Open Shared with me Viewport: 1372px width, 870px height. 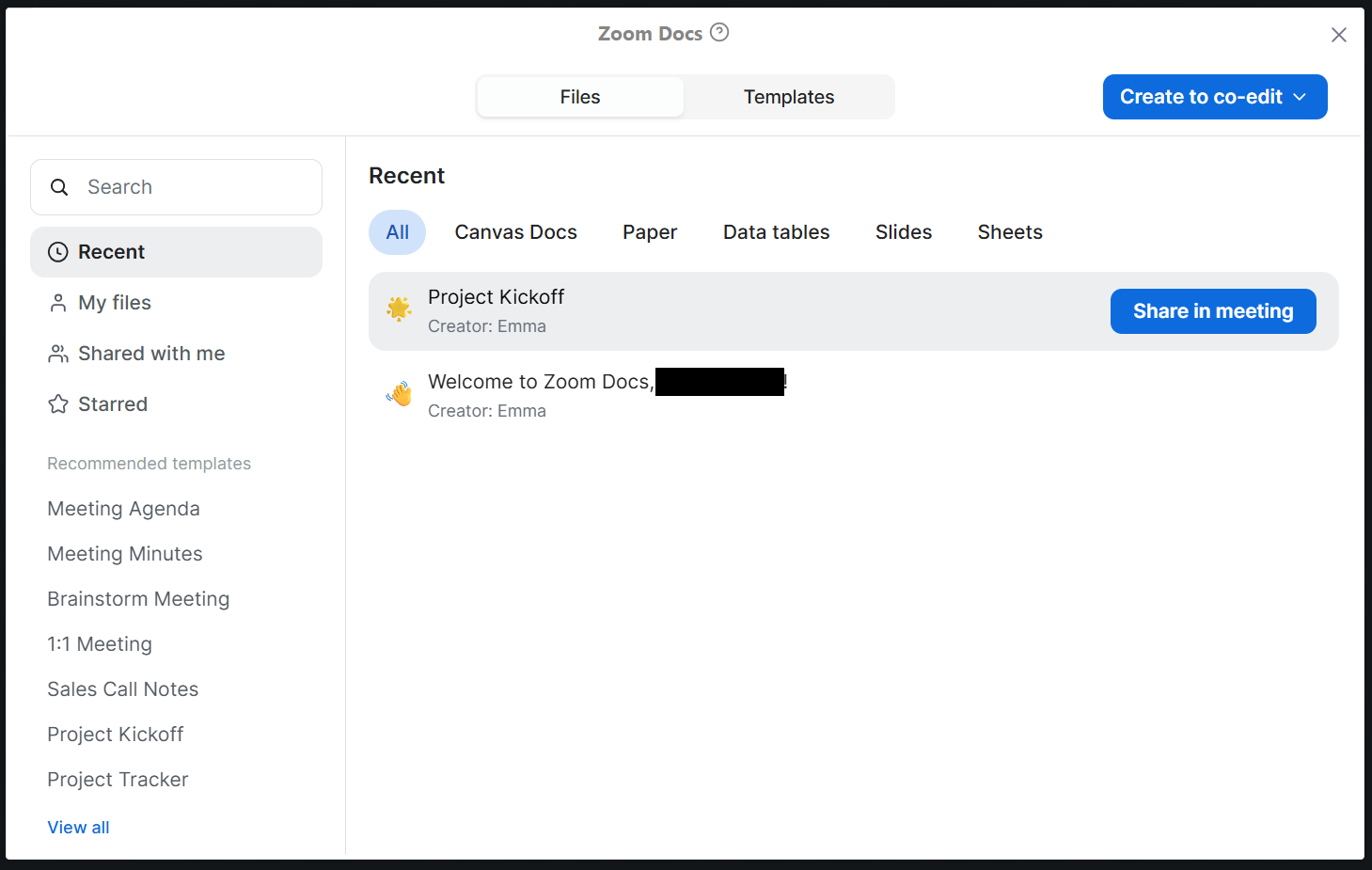click(x=176, y=354)
